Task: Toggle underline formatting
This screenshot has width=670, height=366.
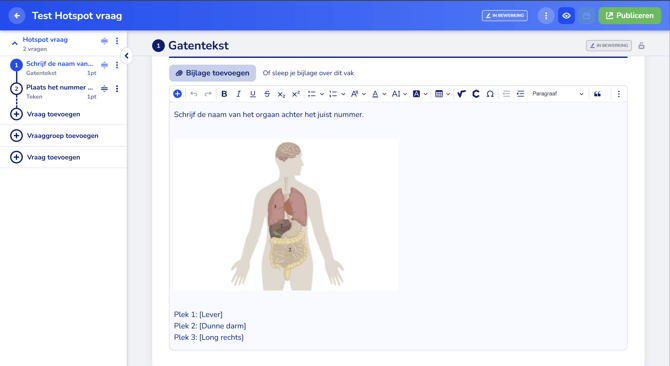Action: tap(253, 94)
